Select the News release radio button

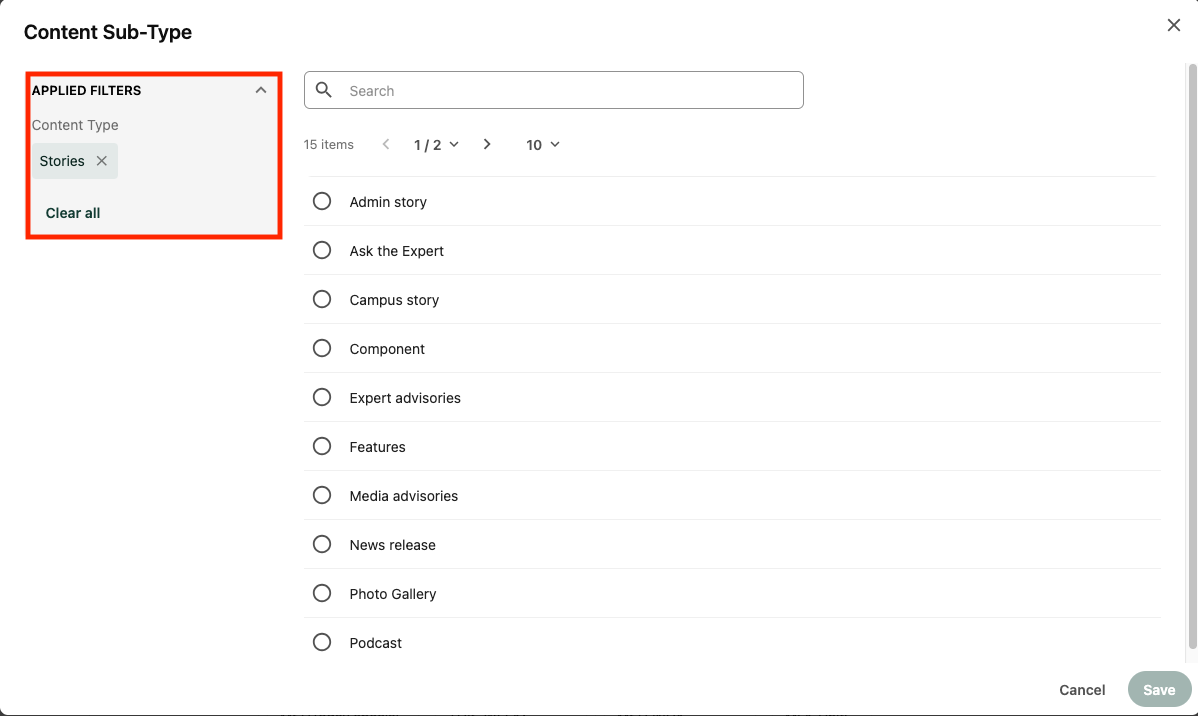pos(322,544)
